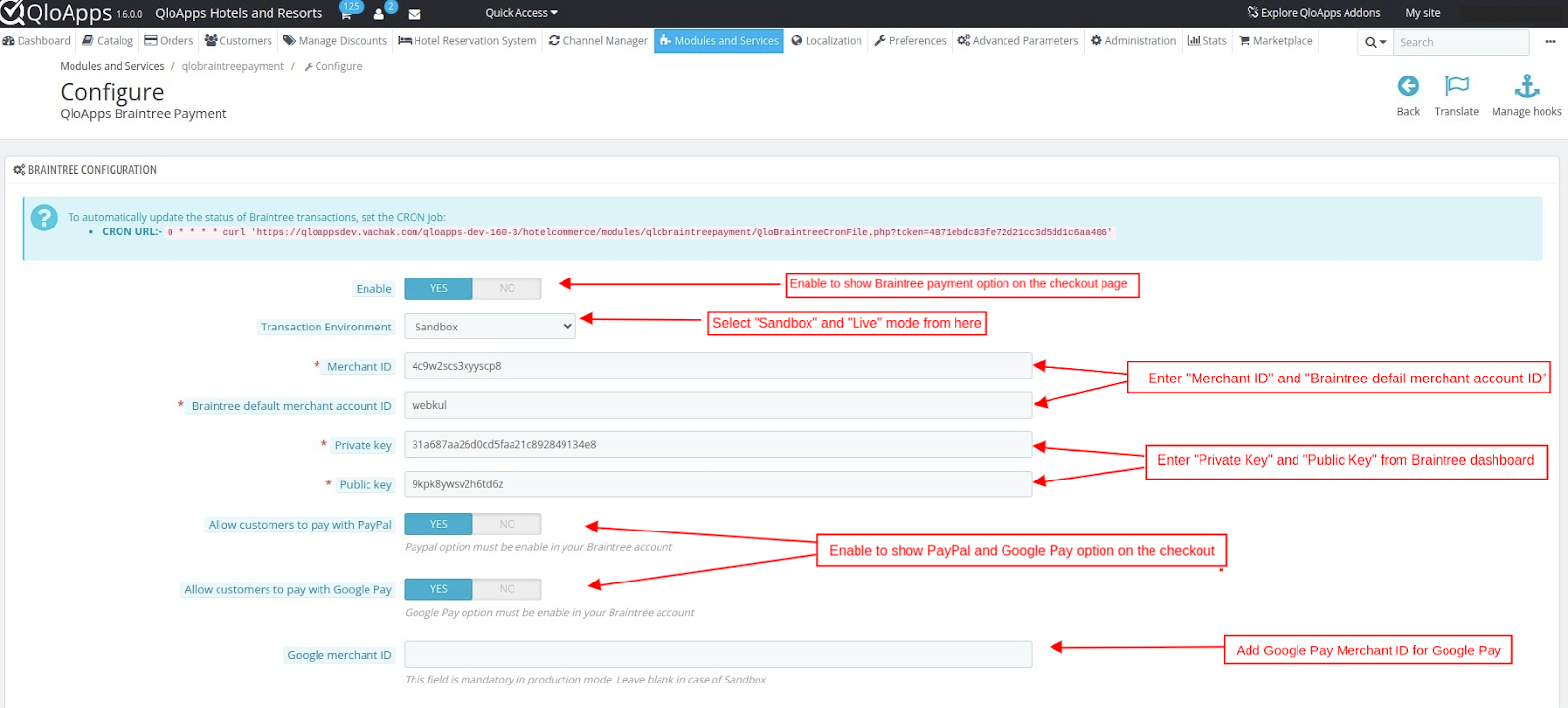Open the Dashboard menu
The width and height of the screenshot is (1568, 708).
[37, 41]
